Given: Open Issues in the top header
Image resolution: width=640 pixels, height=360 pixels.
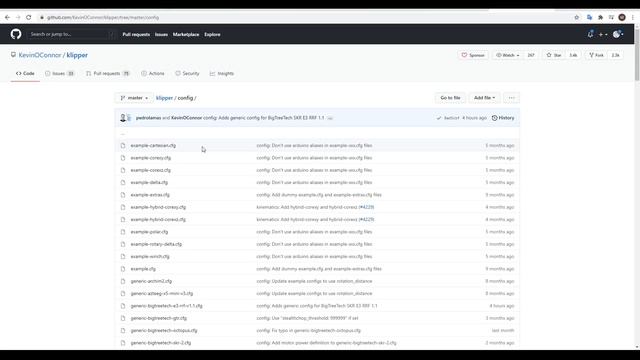Looking at the screenshot, I should pos(161,35).
